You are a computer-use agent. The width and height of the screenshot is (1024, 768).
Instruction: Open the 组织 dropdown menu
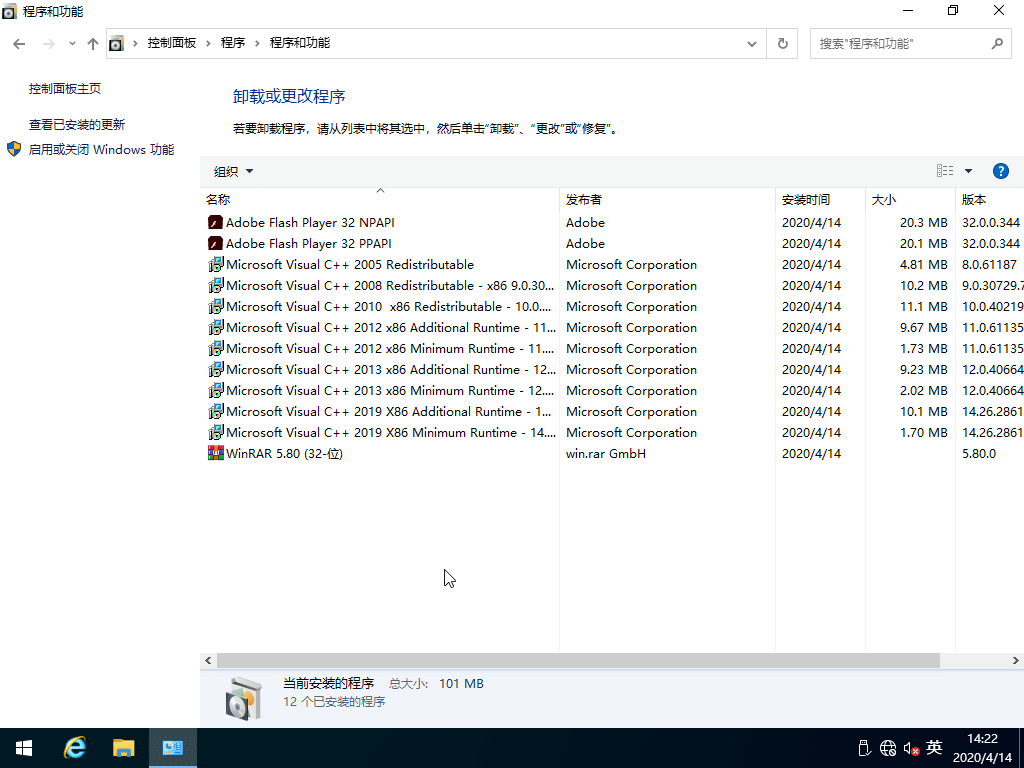coord(233,172)
